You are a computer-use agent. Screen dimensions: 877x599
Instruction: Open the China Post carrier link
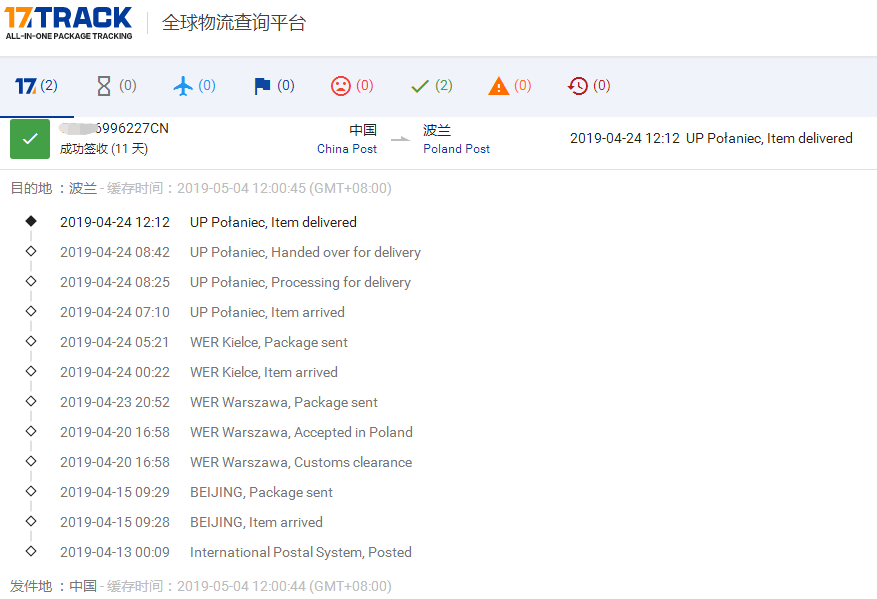(x=347, y=149)
